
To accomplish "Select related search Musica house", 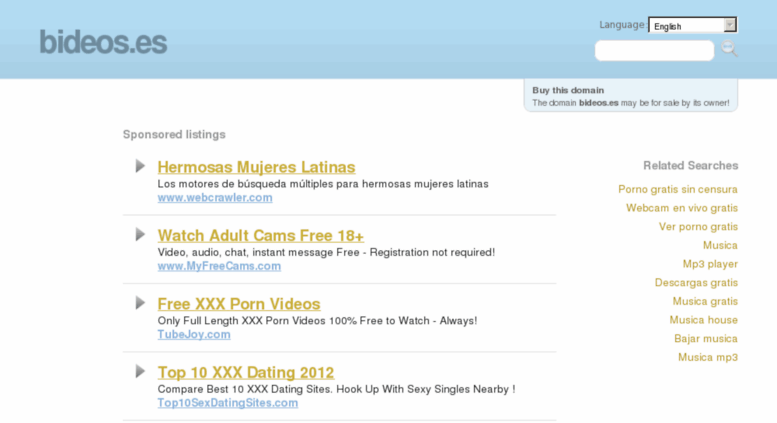I will 703,320.
